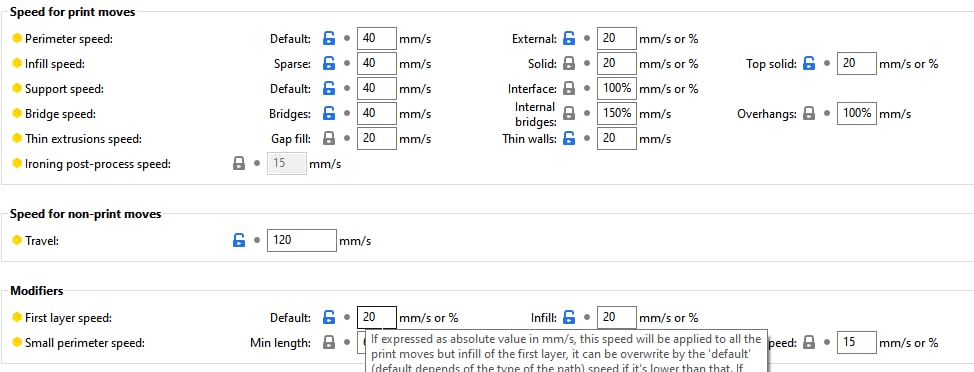Select the First layer speed Default field
This screenshot has width=974, height=372.
(377, 317)
